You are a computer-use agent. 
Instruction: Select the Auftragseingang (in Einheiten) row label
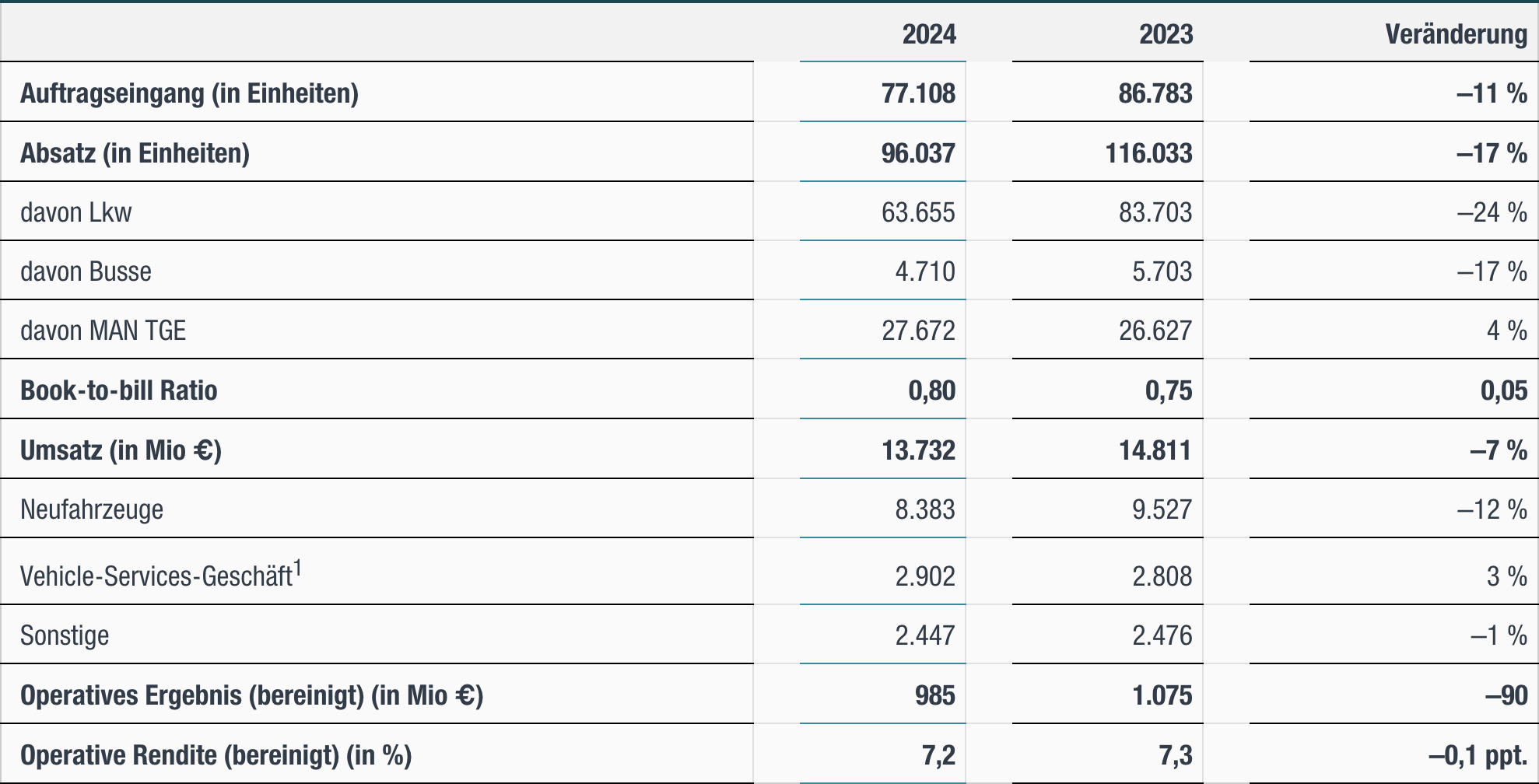coord(189,93)
